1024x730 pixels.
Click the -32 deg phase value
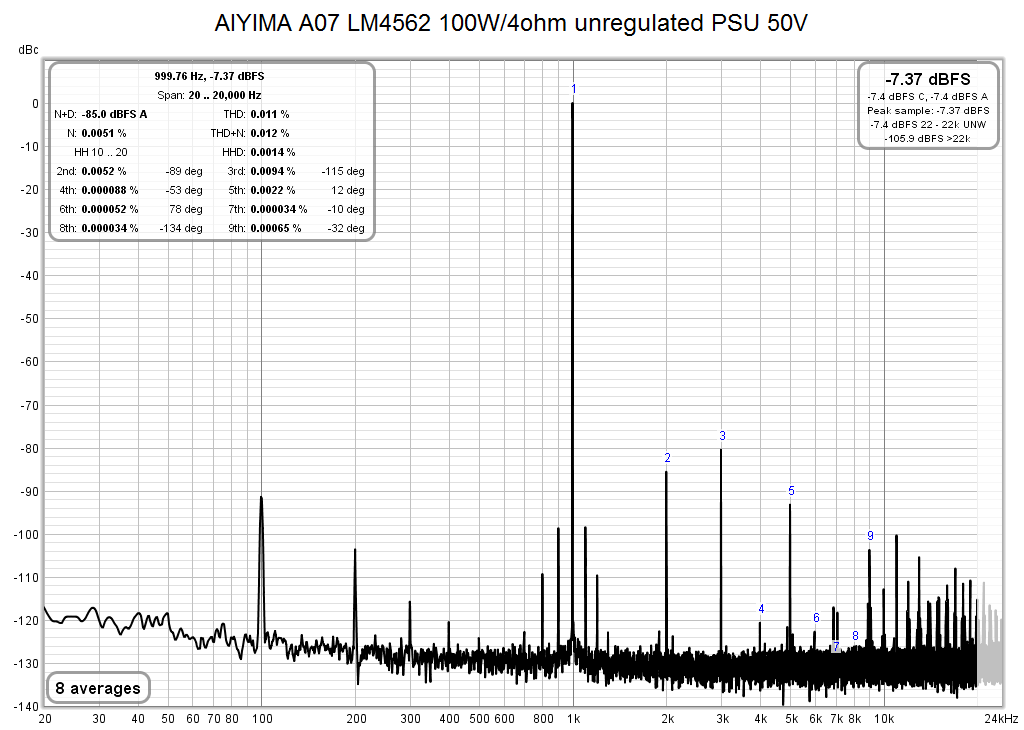pyautogui.click(x=346, y=228)
